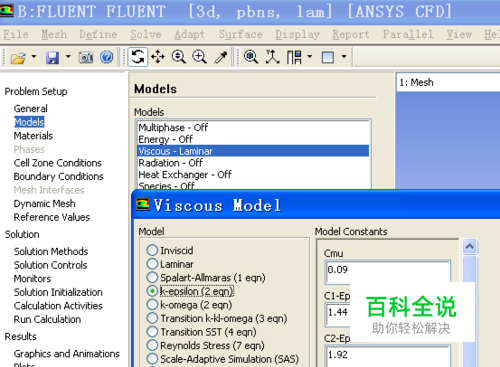Click the 1: Mesh graphics window selector
This screenshot has height=367, width=500.
pyautogui.click(x=448, y=82)
